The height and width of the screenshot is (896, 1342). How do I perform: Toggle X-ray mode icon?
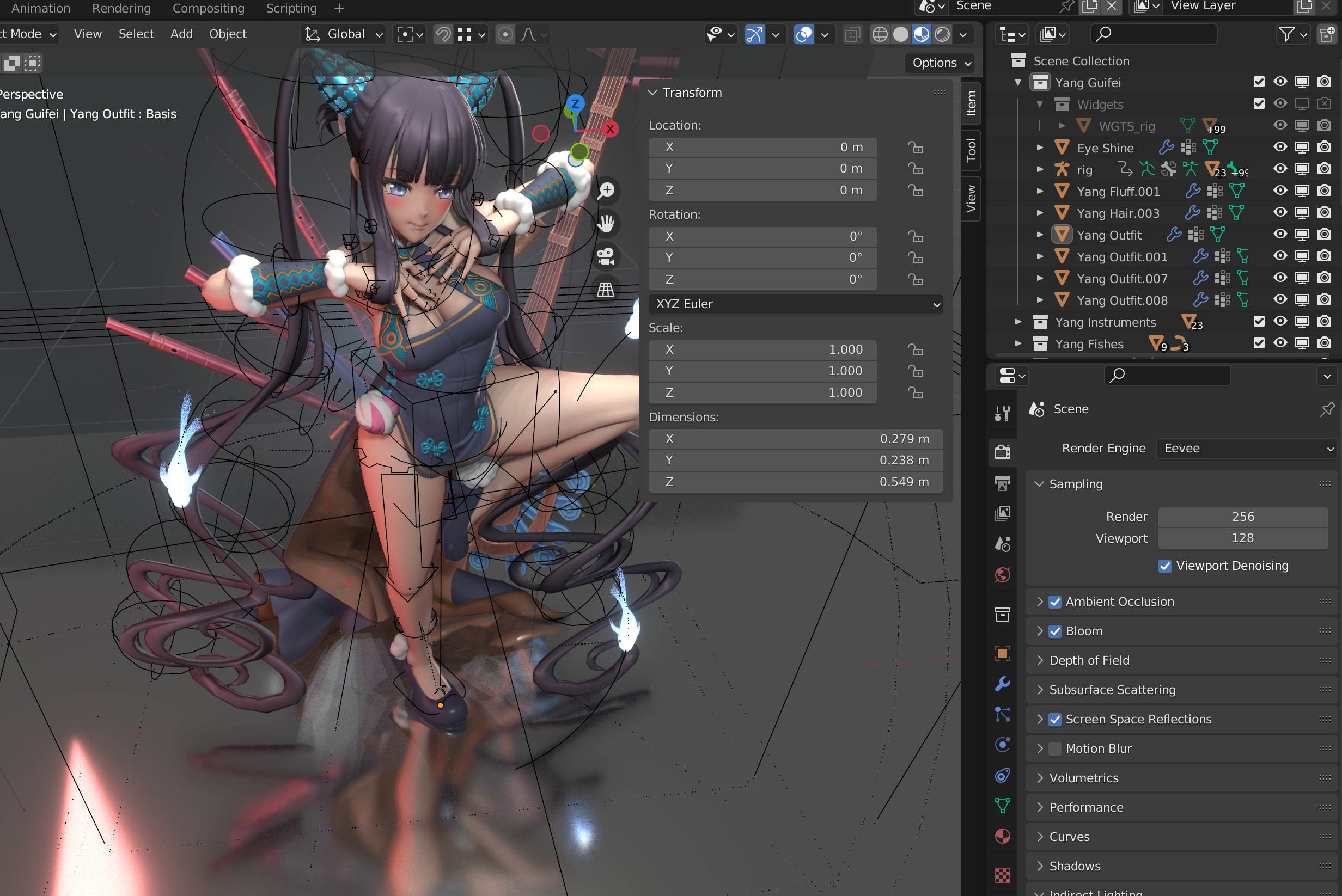(x=852, y=35)
